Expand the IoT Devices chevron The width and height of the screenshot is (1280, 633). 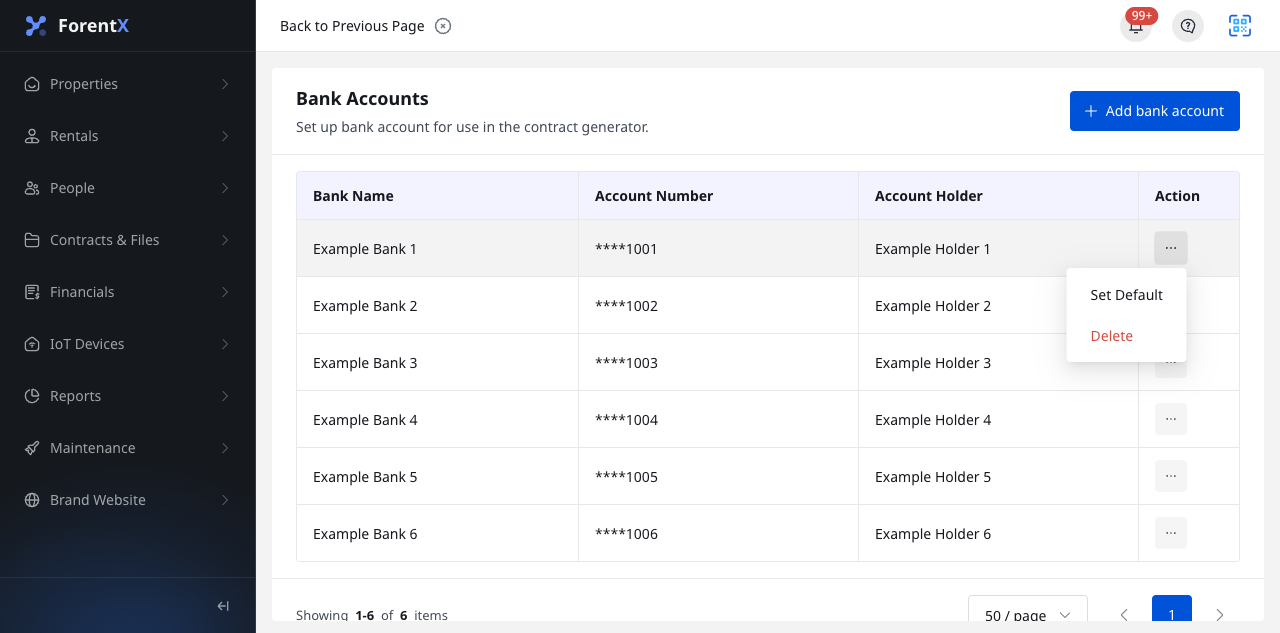coord(225,344)
